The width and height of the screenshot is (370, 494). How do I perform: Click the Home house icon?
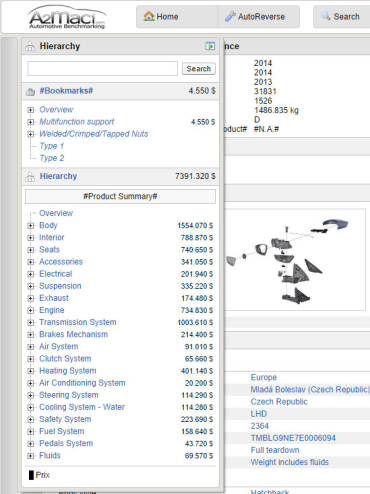pyautogui.click(x=149, y=16)
